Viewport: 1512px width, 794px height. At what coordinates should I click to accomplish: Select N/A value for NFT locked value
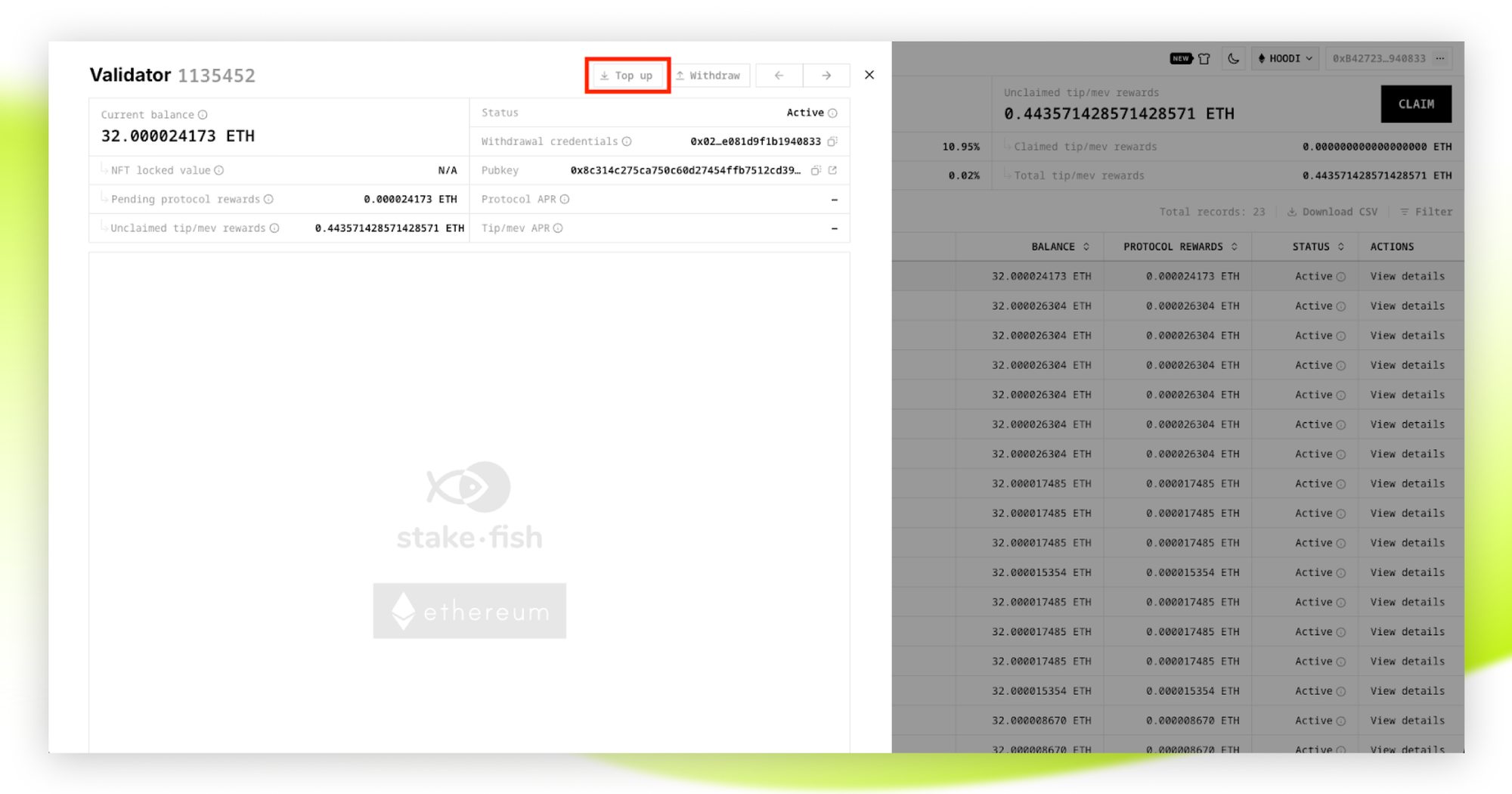click(x=448, y=171)
